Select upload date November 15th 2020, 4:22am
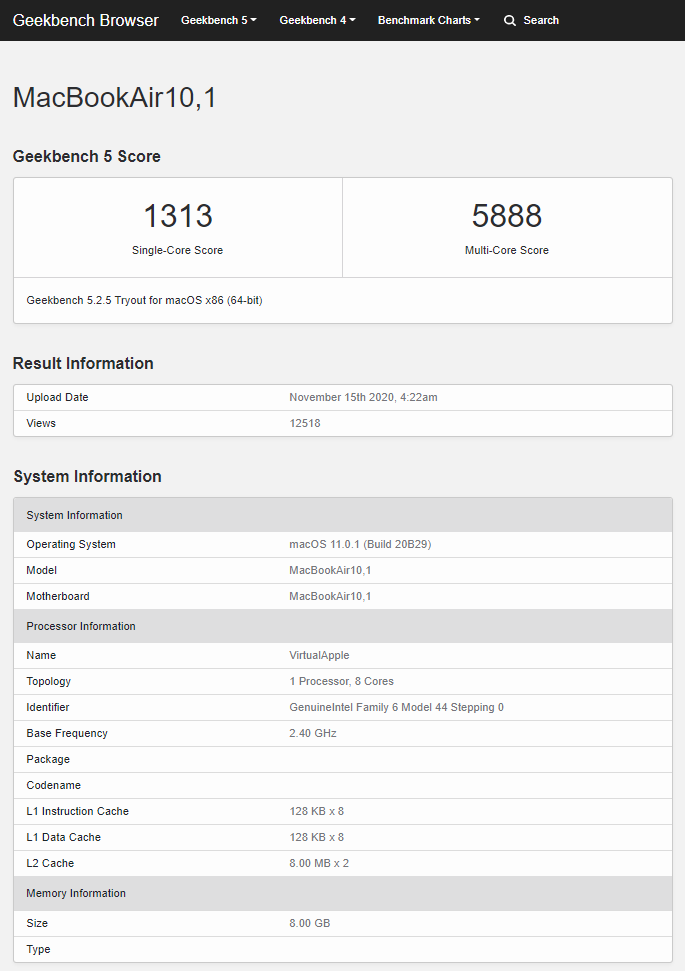The image size is (685, 971). (x=364, y=398)
